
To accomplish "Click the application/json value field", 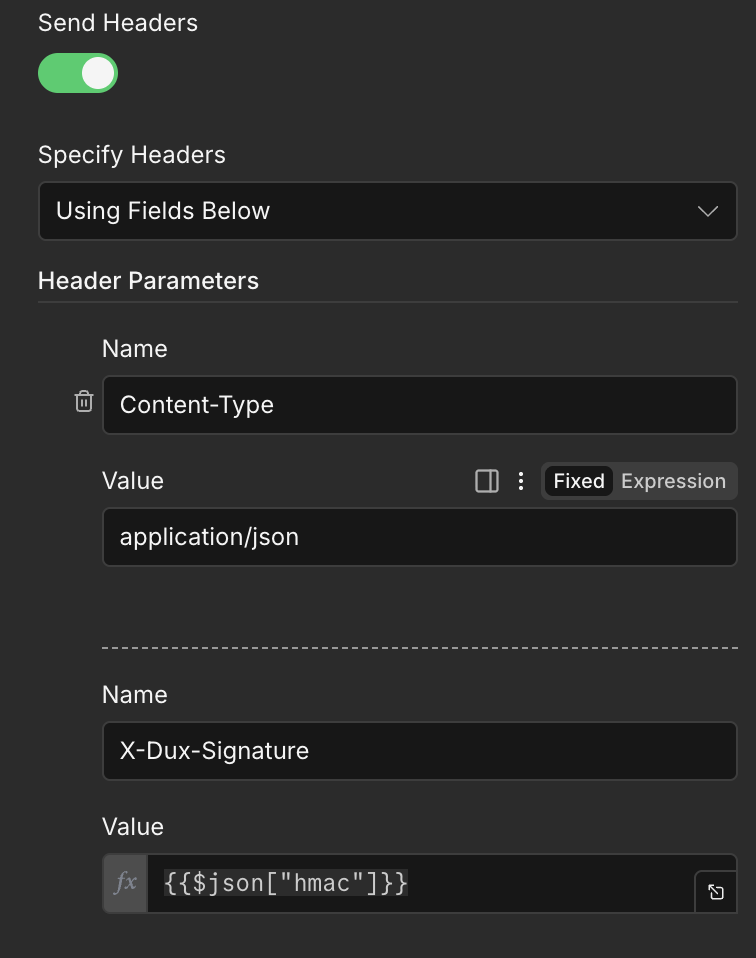I will [x=420, y=538].
